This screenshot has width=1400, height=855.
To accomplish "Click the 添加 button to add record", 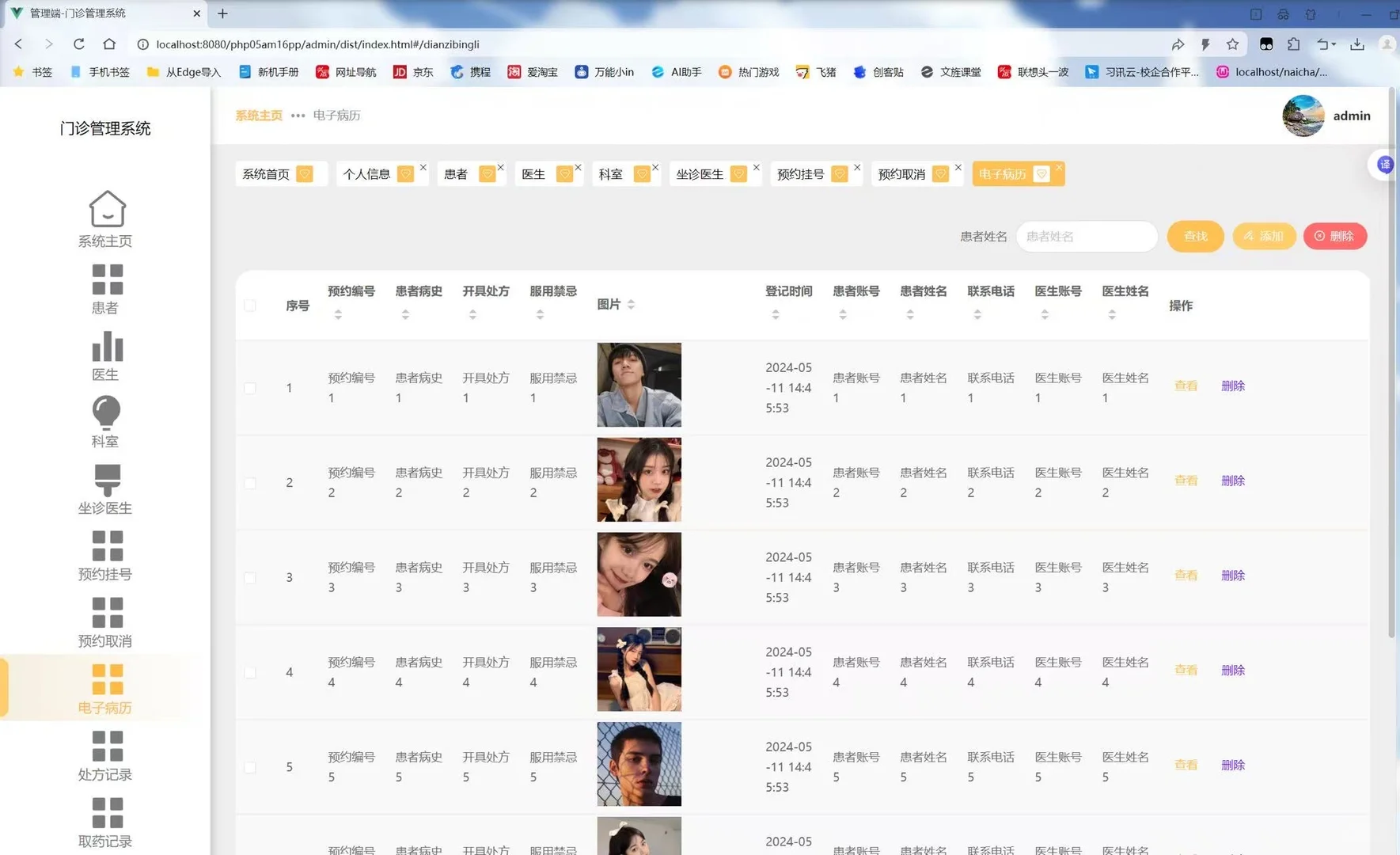I will (x=1264, y=236).
